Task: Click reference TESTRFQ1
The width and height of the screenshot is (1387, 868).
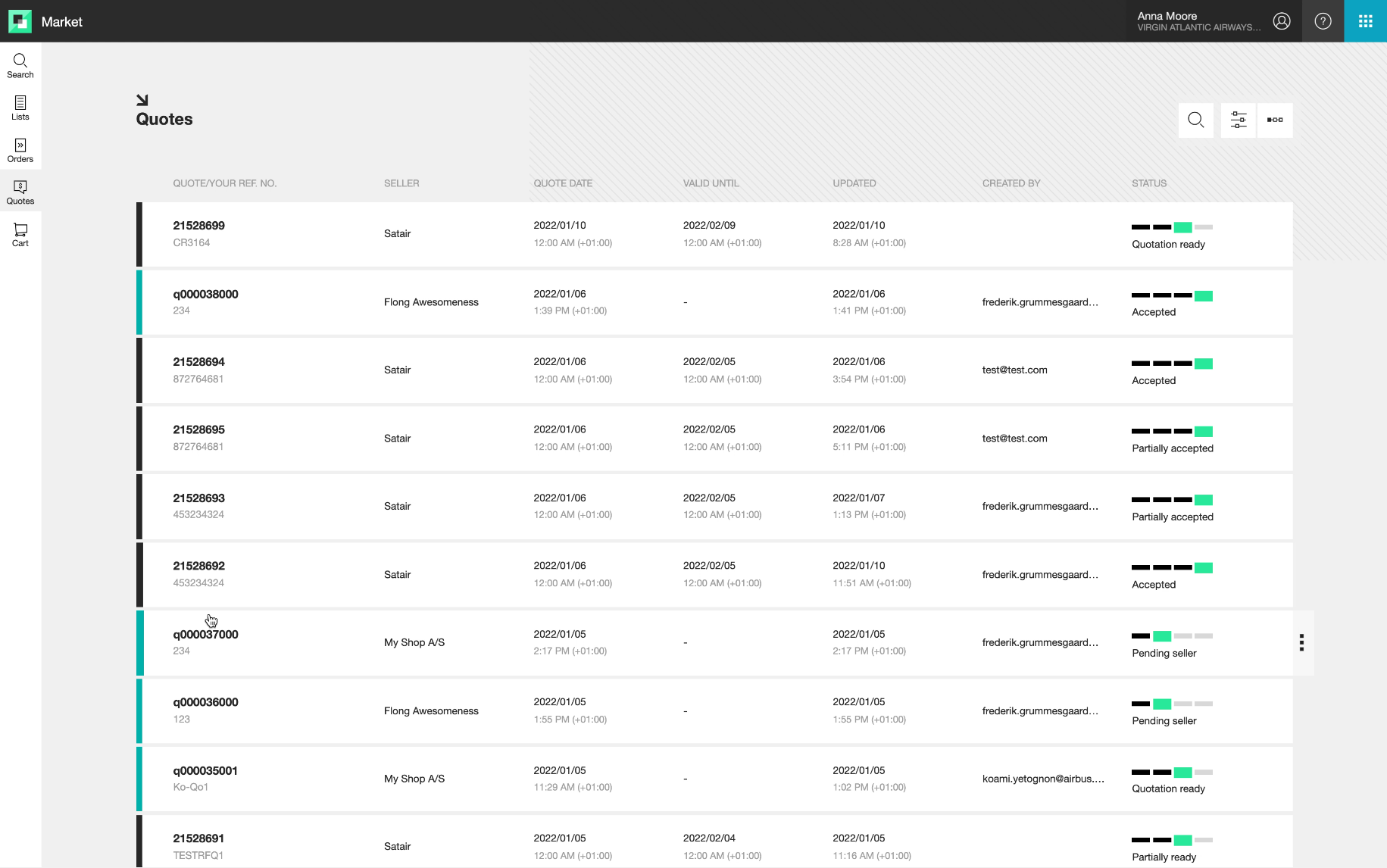Action: (198, 855)
